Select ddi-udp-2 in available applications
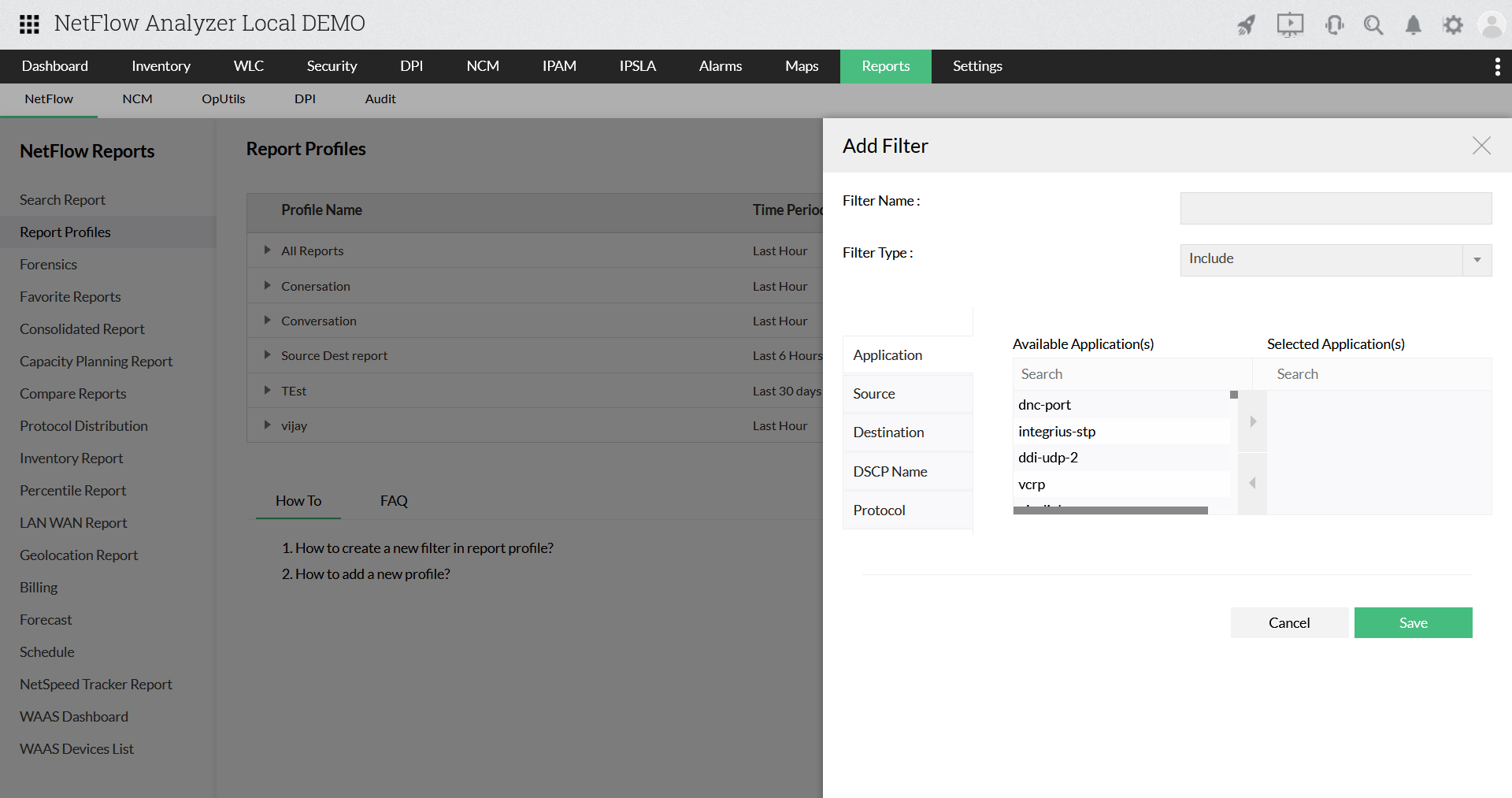This screenshot has height=798, width=1512. (1122, 458)
